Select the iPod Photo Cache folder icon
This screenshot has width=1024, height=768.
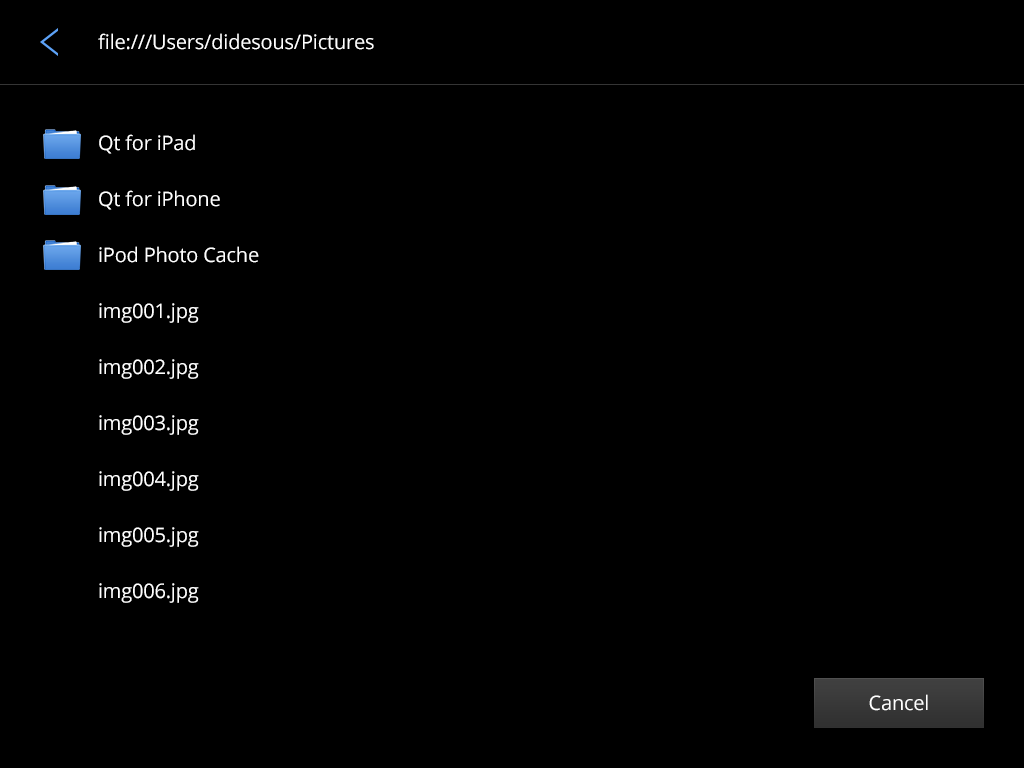[x=62, y=256]
